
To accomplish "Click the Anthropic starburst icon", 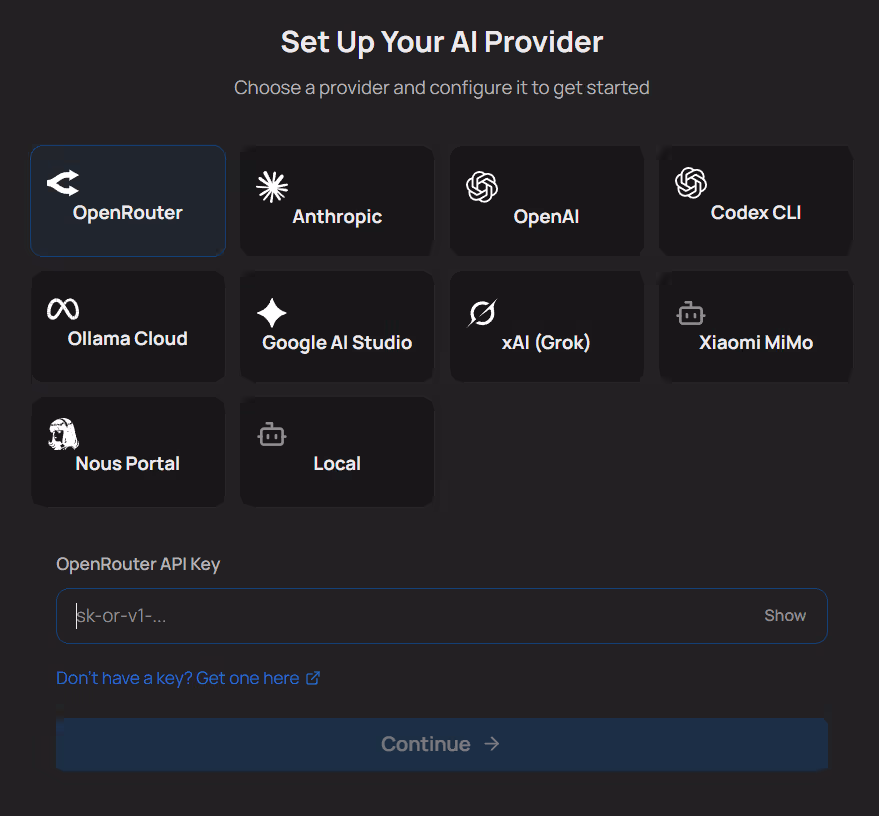I will click(x=272, y=187).
